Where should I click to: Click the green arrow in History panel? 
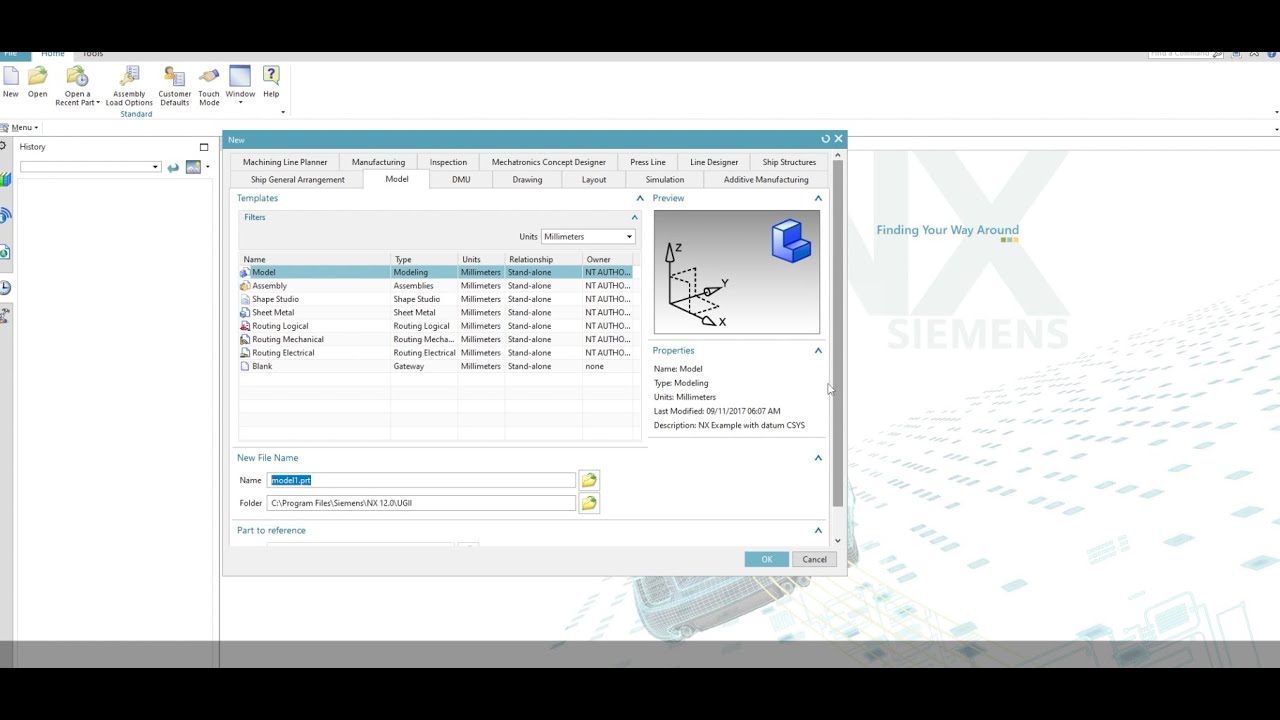pyautogui.click(x=173, y=167)
